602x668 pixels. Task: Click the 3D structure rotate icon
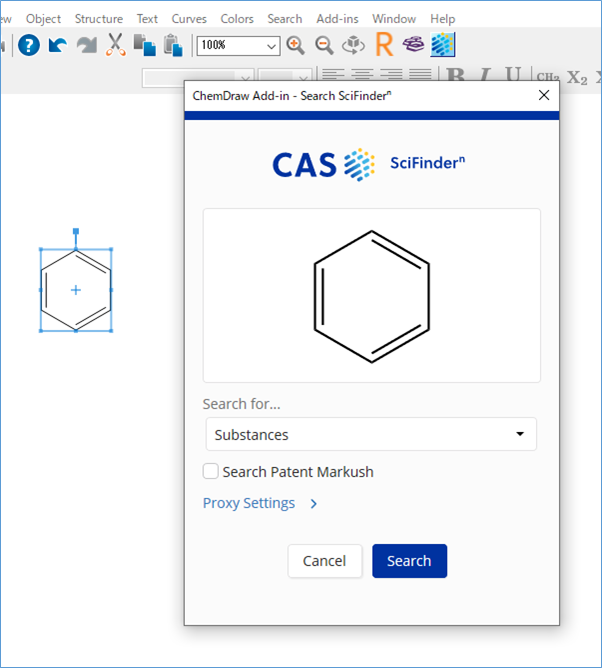(x=353, y=45)
